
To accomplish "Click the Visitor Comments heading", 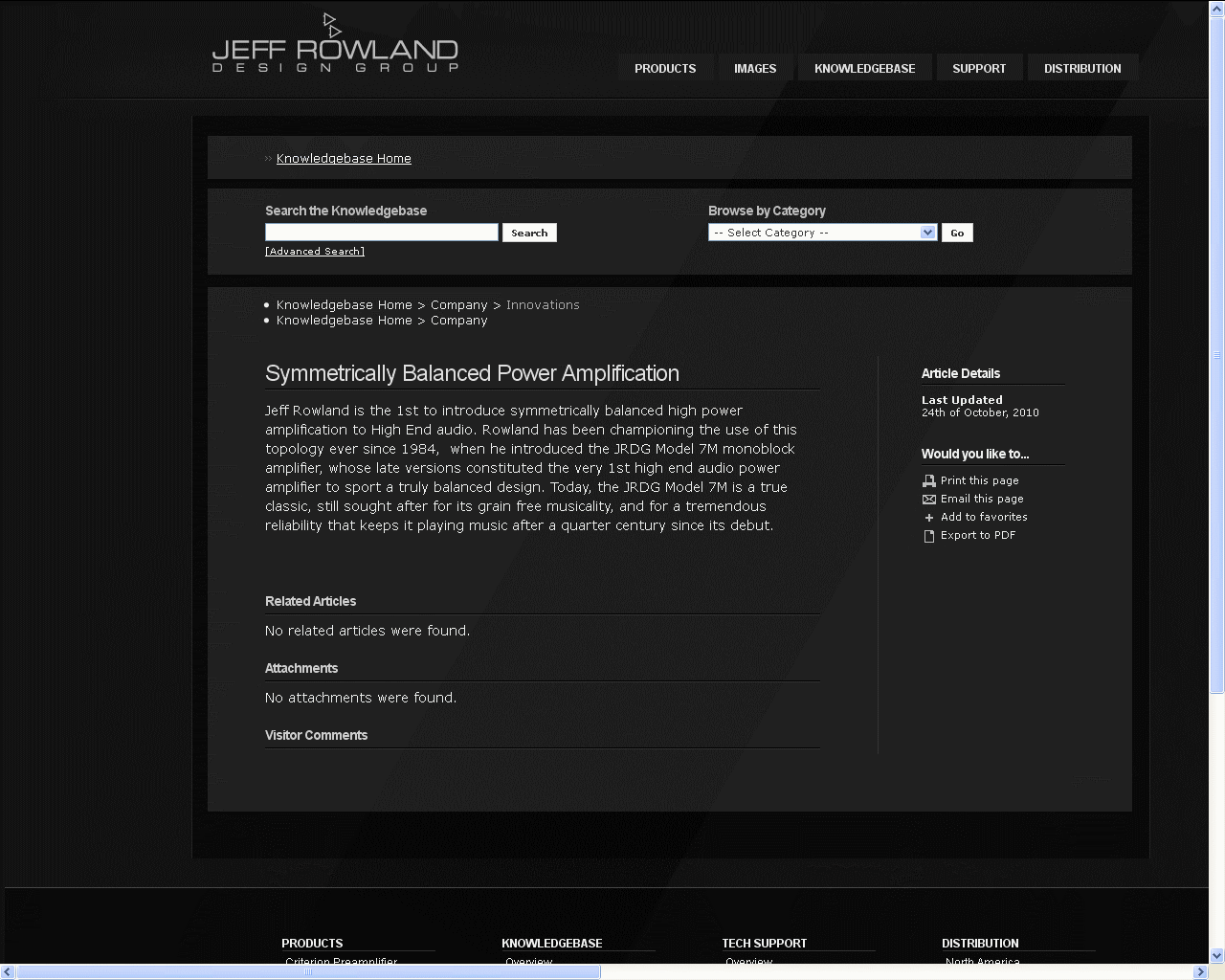I will (316, 735).
